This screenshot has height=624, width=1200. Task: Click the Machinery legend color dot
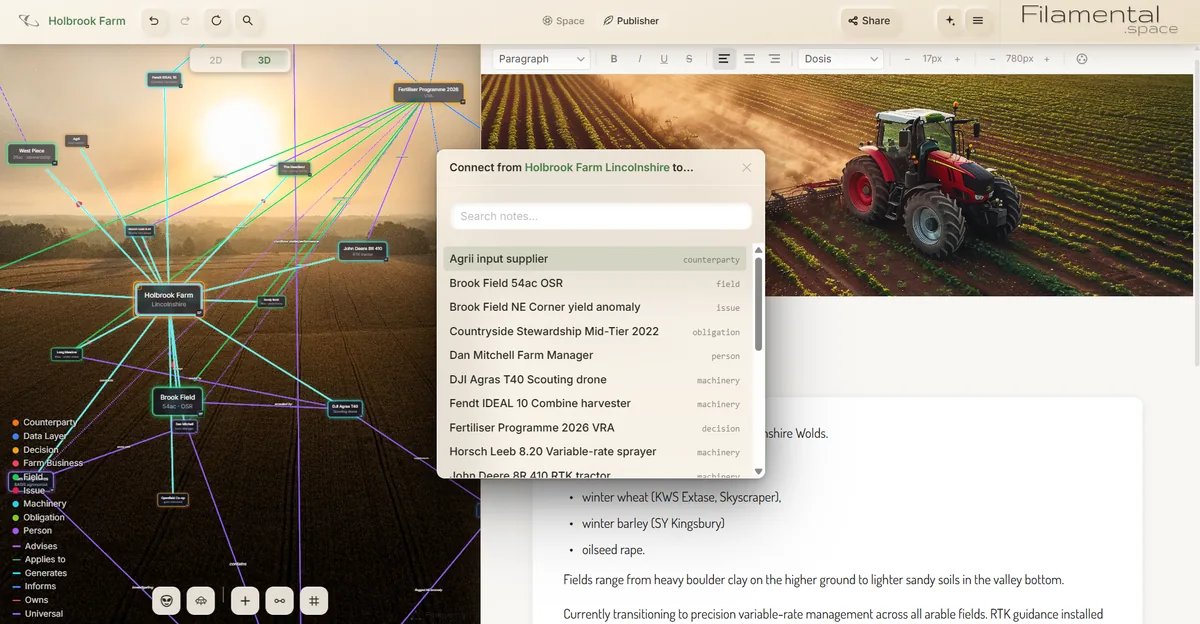[x=16, y=504]
